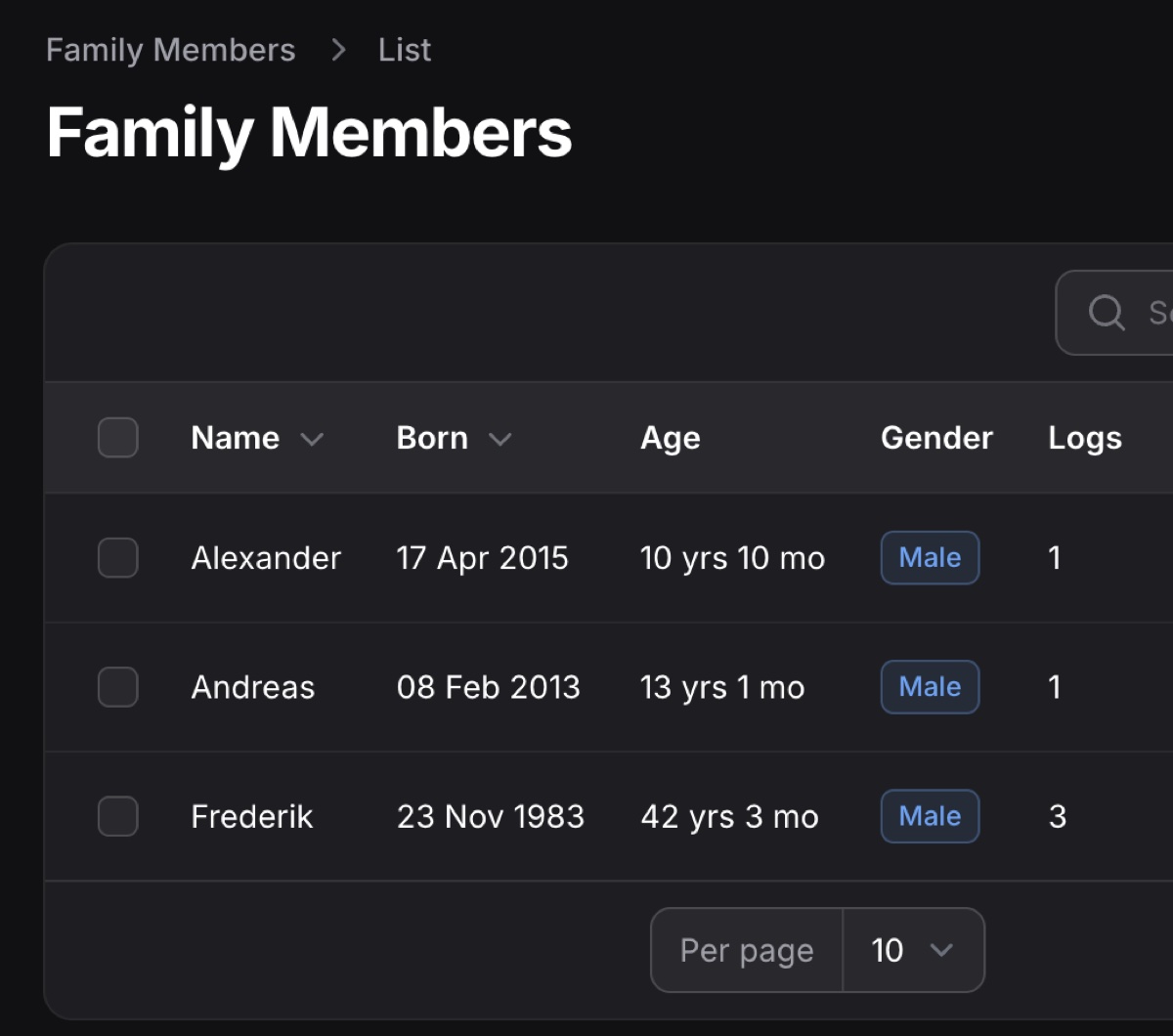Select the List breadcrumb item
The image size is (1173, 1036).
tap(403, 49)
